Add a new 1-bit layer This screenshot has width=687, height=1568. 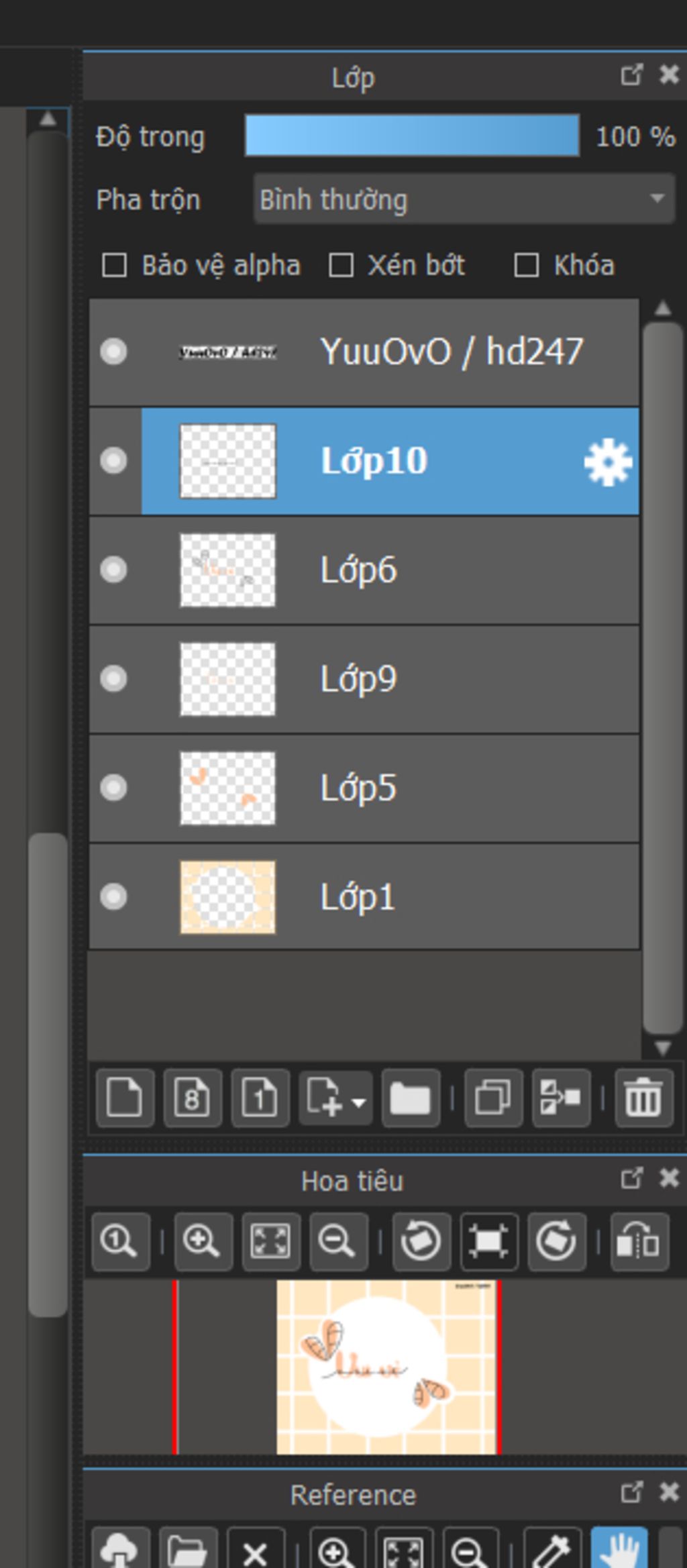(x=260, y=1098)
